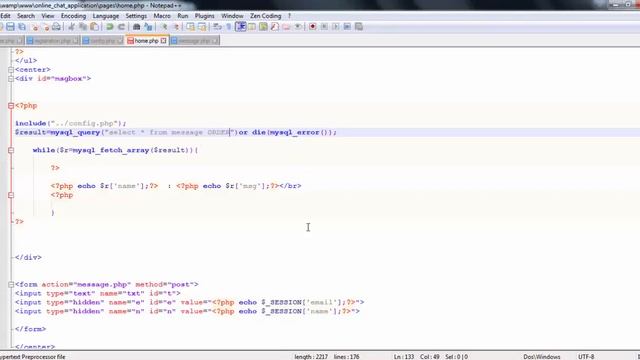Click the Synchronize Vertical Scrolling icon
Screen dimensions: 640x360
(x=191, y=27)
